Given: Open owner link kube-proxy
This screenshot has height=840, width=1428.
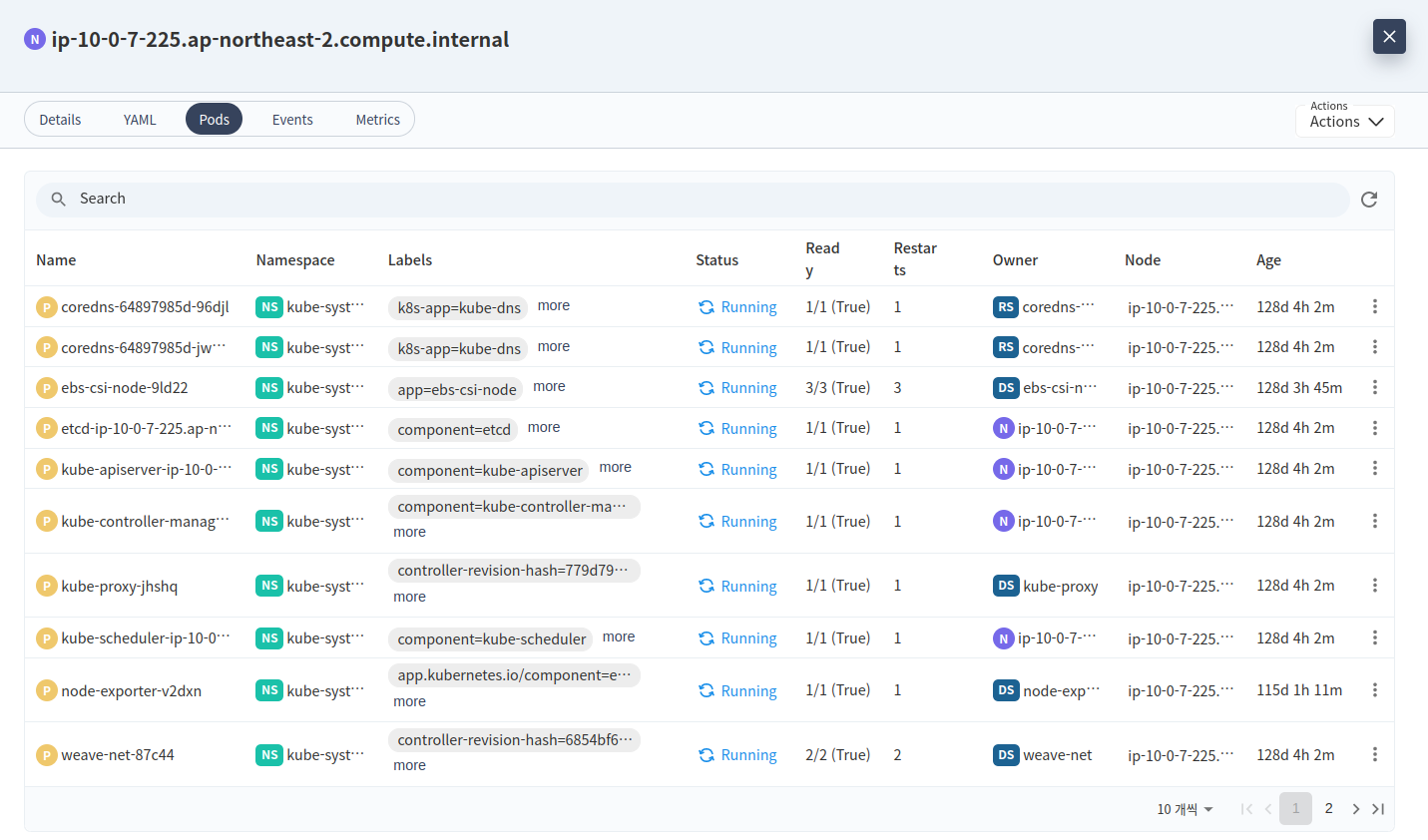Looking at the screenshot, I should 1061,587.
